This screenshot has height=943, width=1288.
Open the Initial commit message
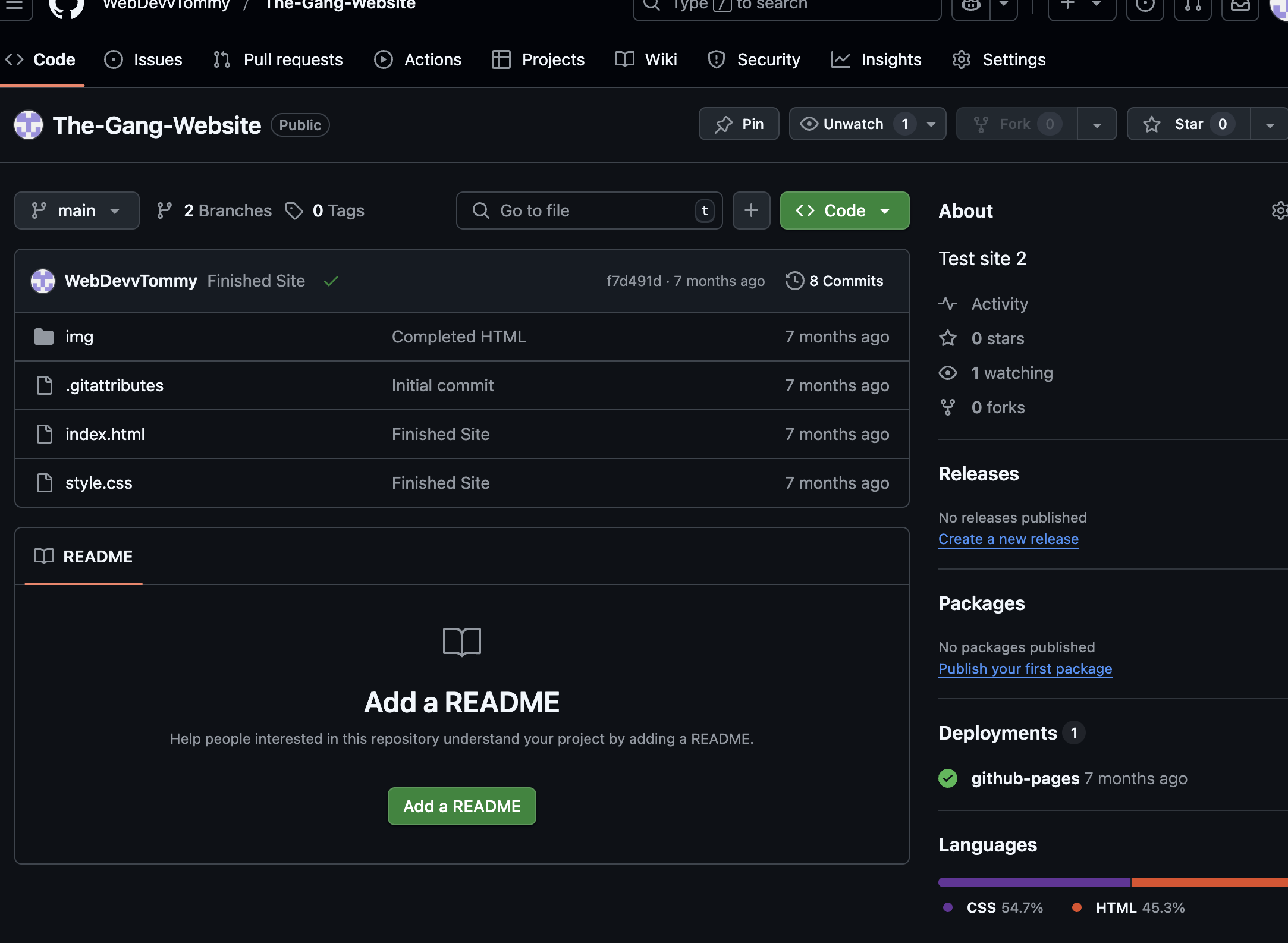[442, 385]
